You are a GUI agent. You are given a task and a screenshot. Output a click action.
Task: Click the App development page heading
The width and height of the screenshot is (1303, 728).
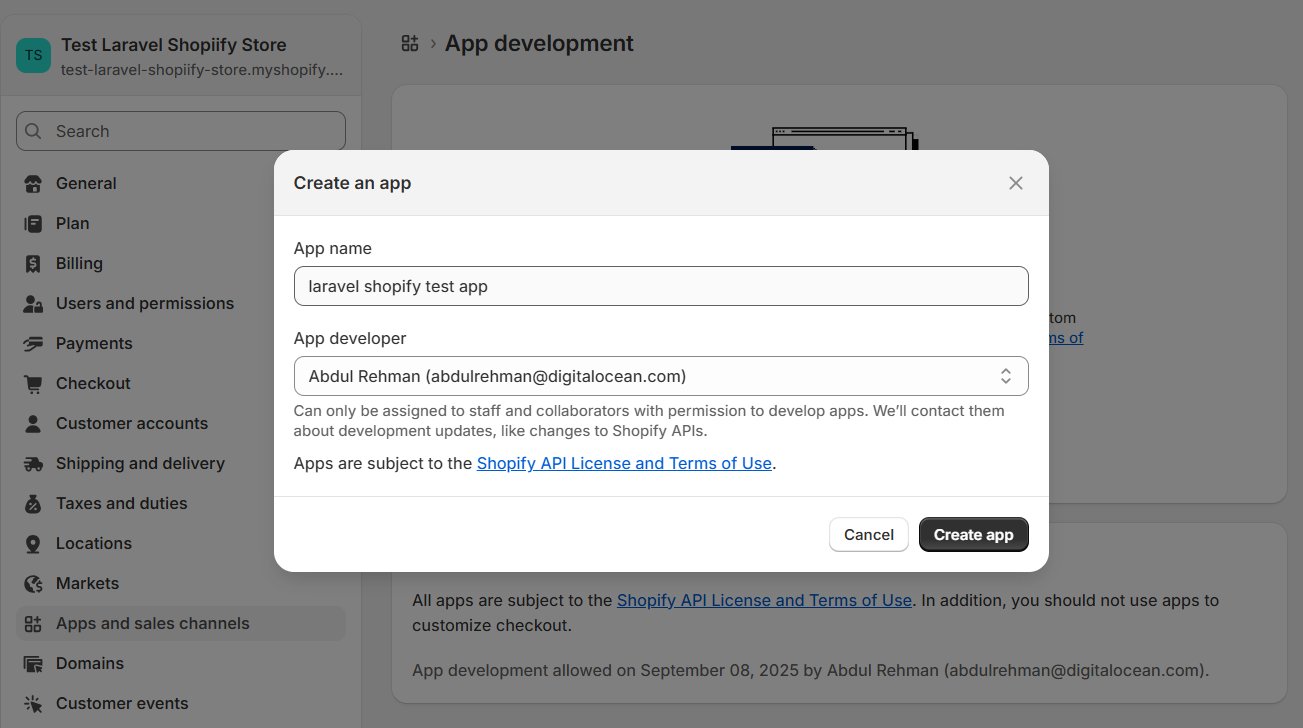pos(539,44)
